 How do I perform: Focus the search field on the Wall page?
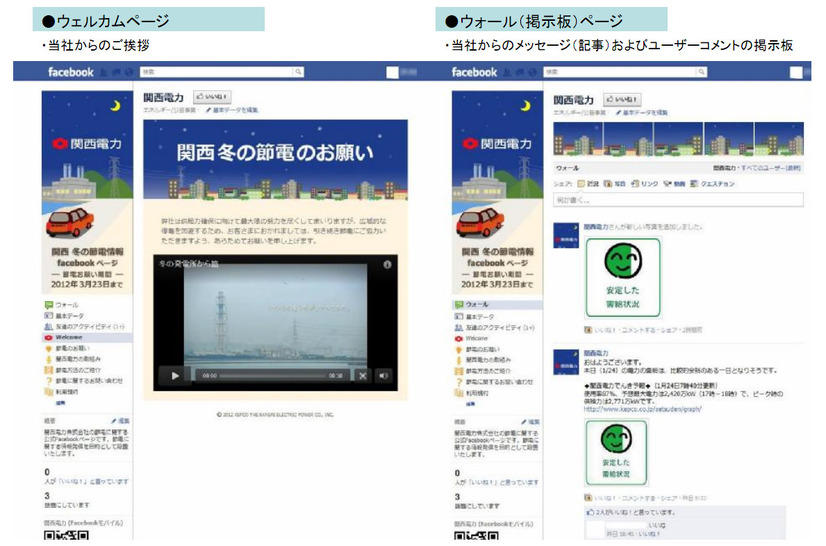(x=620, y=72)
